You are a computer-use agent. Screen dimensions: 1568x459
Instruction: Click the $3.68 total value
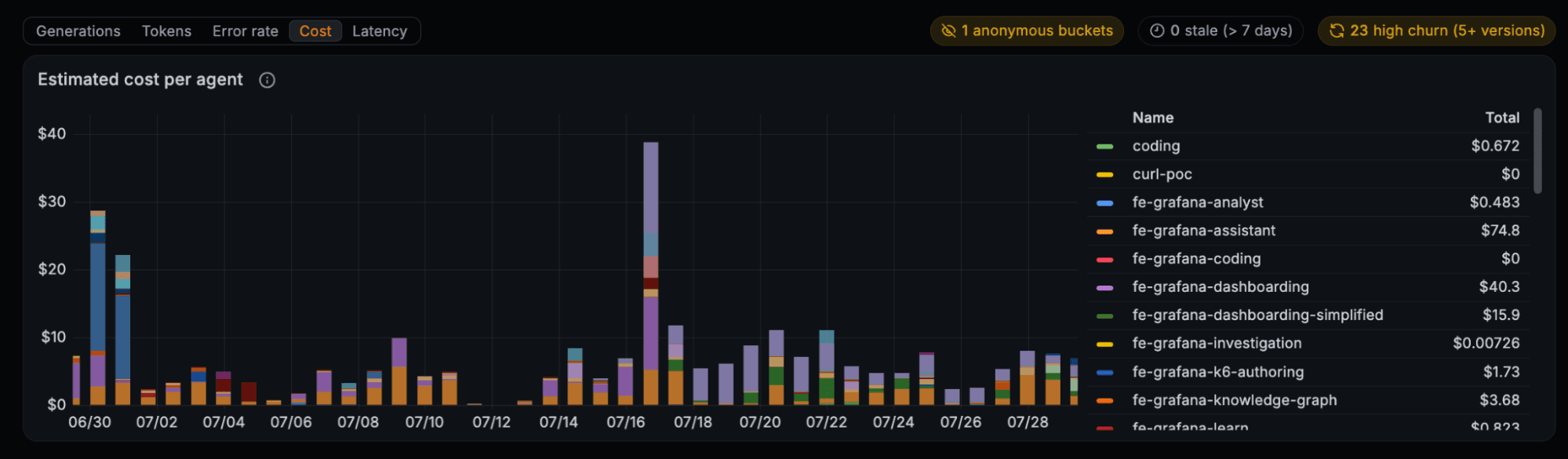pos(1499,400)
